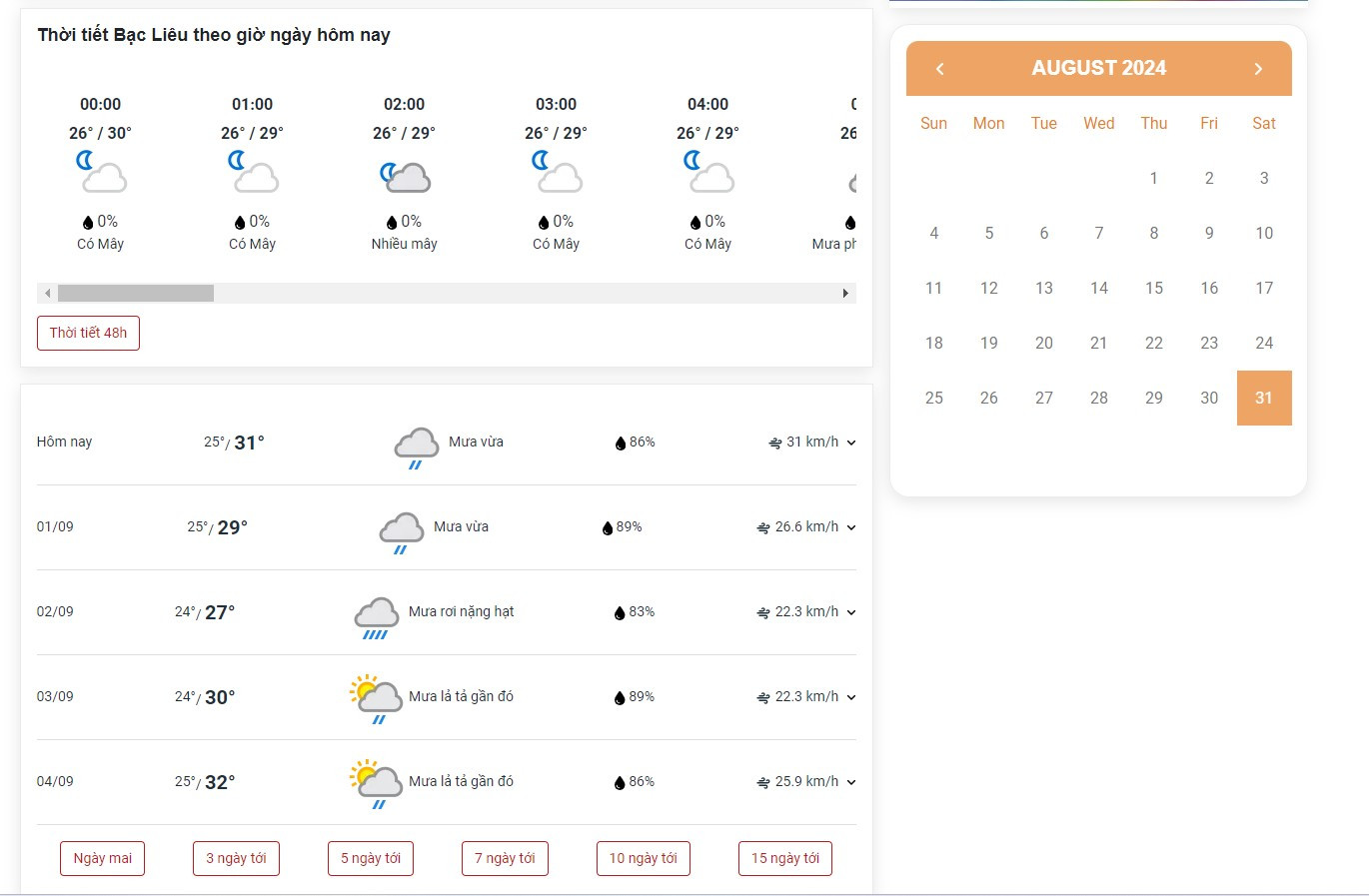Open the 5 ngày tới forecast
Screen dimensions: 1369x896
coord(371,858)
